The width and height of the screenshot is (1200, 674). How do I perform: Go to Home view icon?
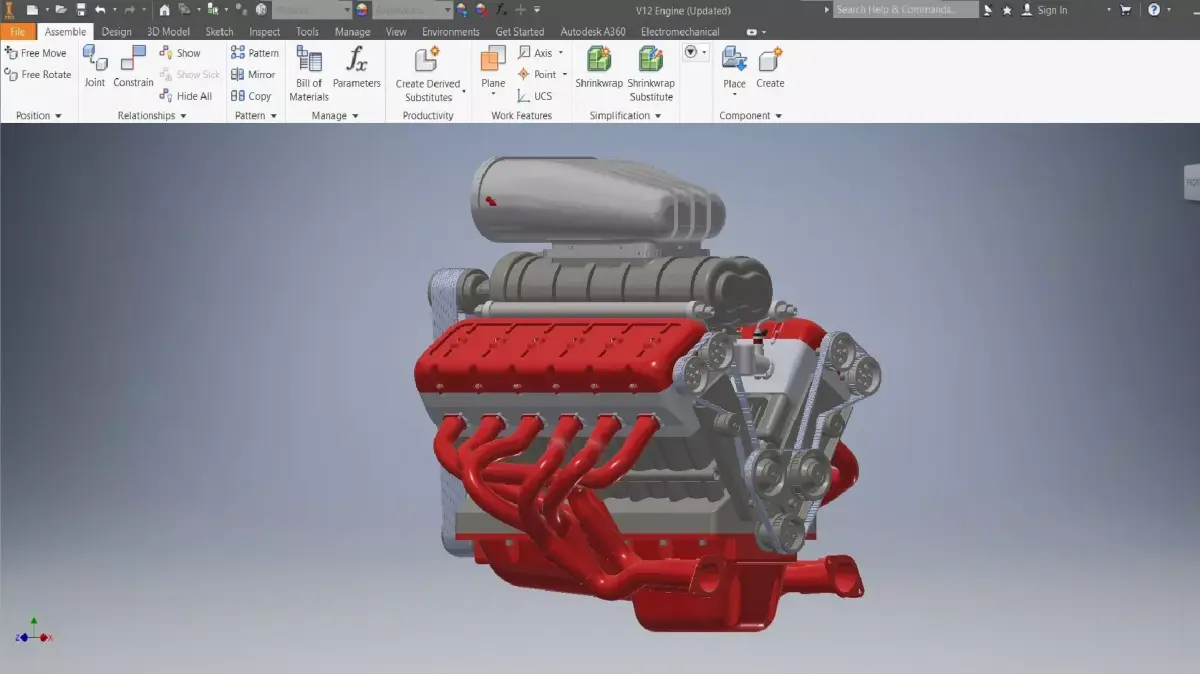164,10
